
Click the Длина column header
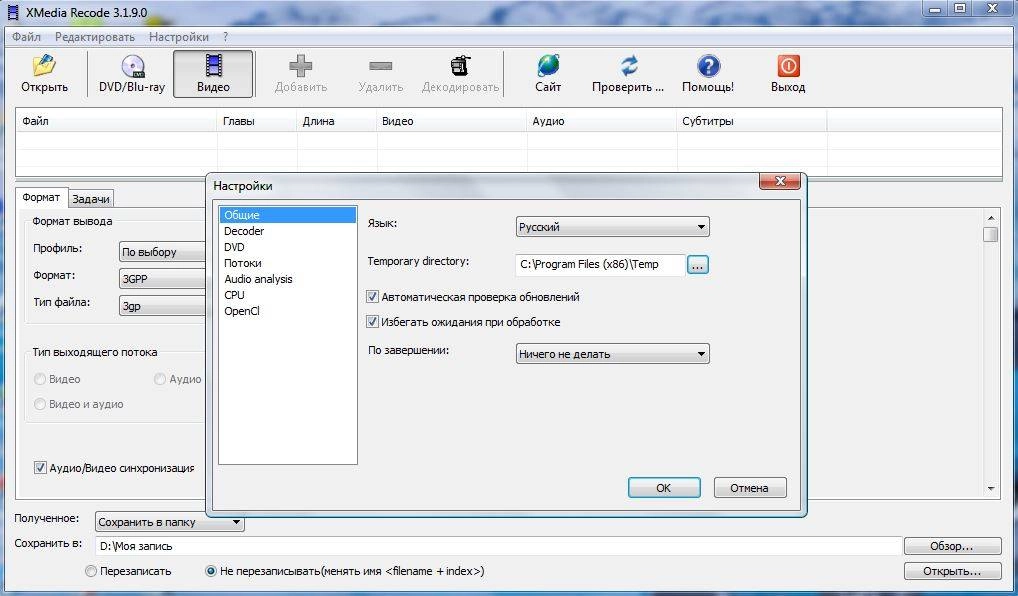(x=336, y=121)
